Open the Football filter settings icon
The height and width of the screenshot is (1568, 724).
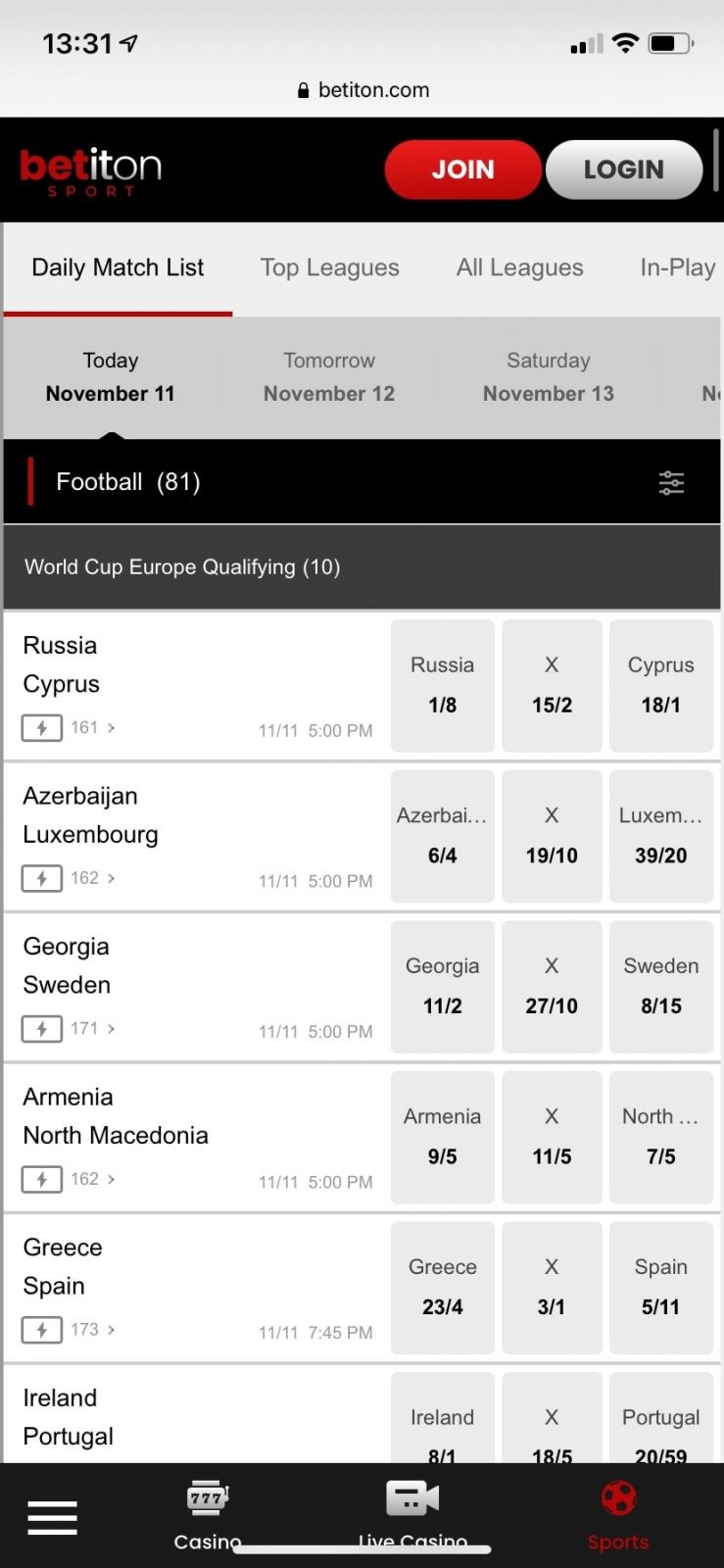[x=671, y=482]
